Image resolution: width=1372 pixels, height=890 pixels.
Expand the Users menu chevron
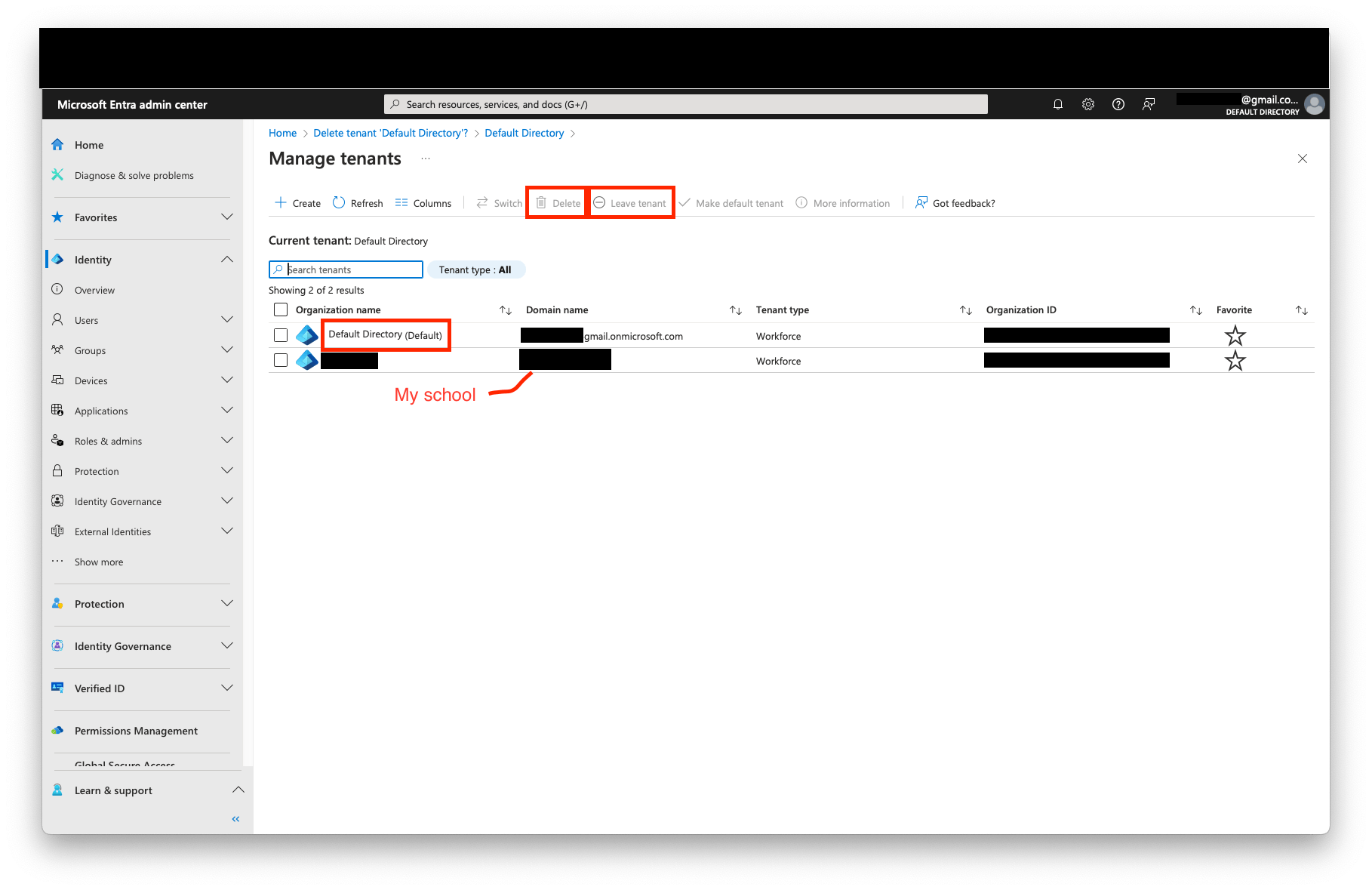(227, 319)
